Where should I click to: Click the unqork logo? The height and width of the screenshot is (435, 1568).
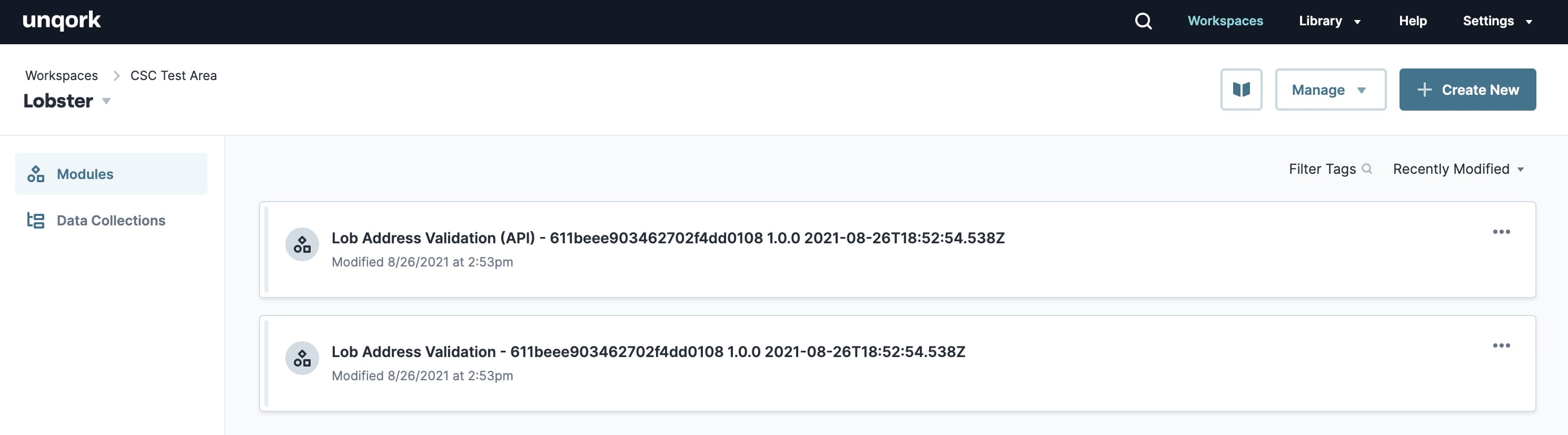click(62, 21)
